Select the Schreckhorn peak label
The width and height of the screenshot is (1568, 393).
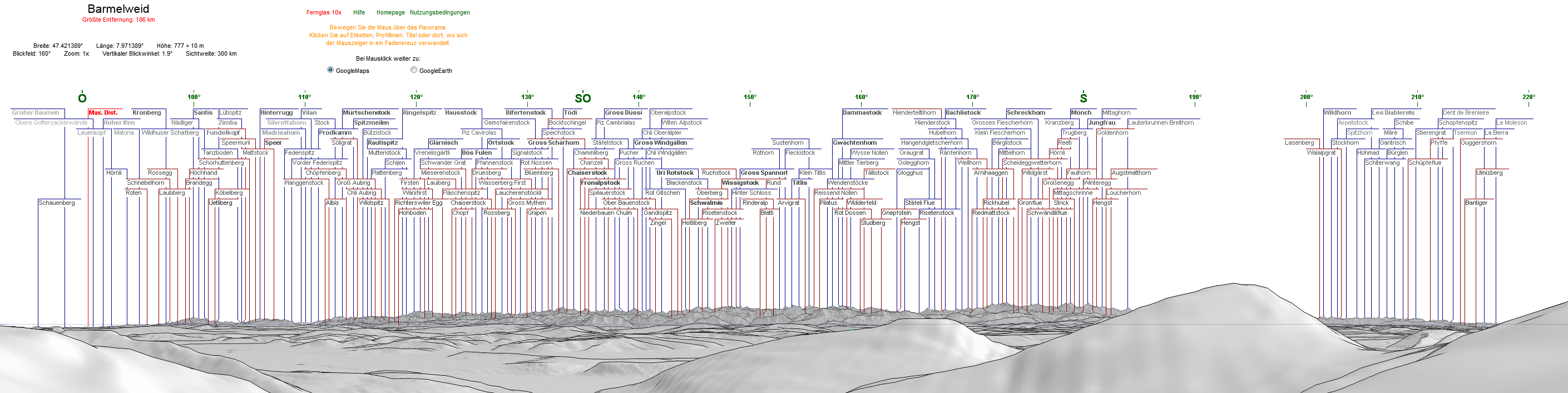[1026, 112]
